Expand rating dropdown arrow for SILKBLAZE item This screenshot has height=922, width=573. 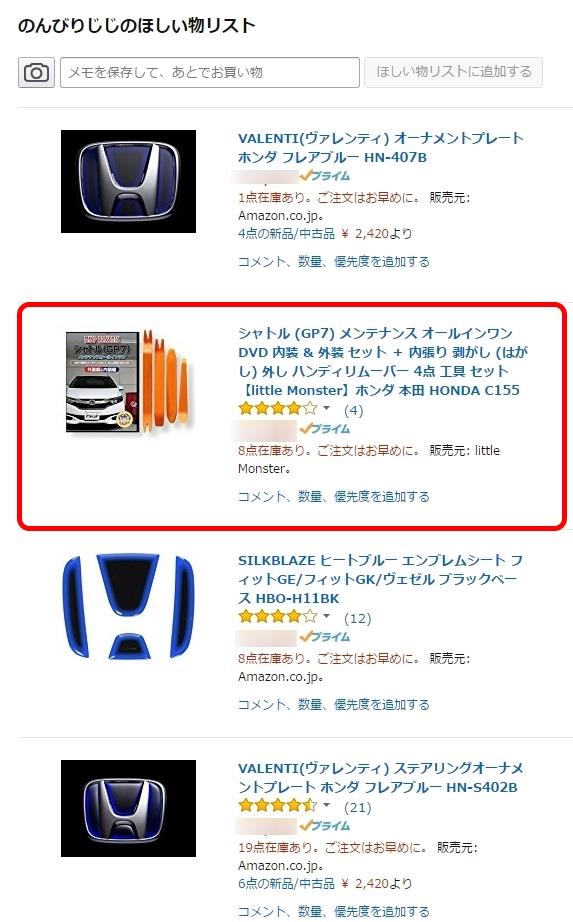tap(327, 616)
